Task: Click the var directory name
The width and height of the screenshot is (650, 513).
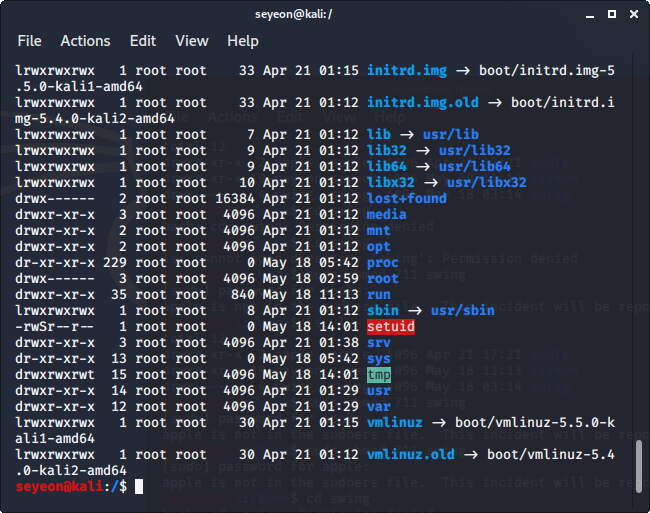Action: coord(378,407)
